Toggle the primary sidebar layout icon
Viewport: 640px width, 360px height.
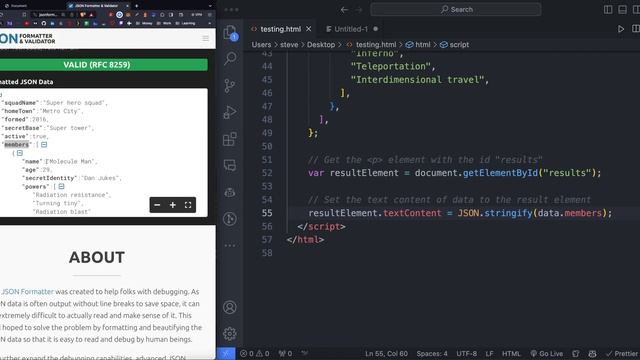pos(608,10)
